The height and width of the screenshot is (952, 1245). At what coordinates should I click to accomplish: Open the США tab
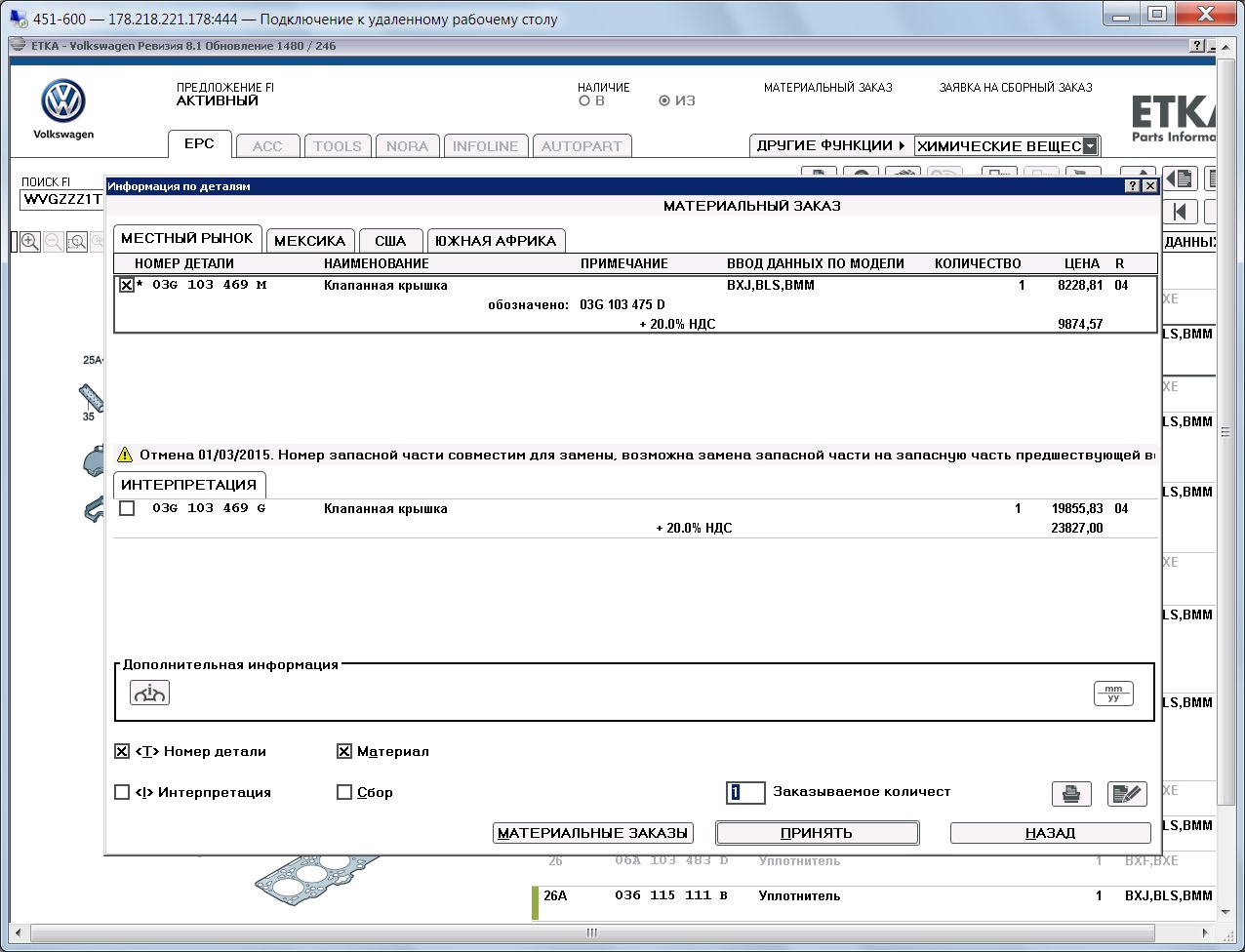tap(390, 241)
